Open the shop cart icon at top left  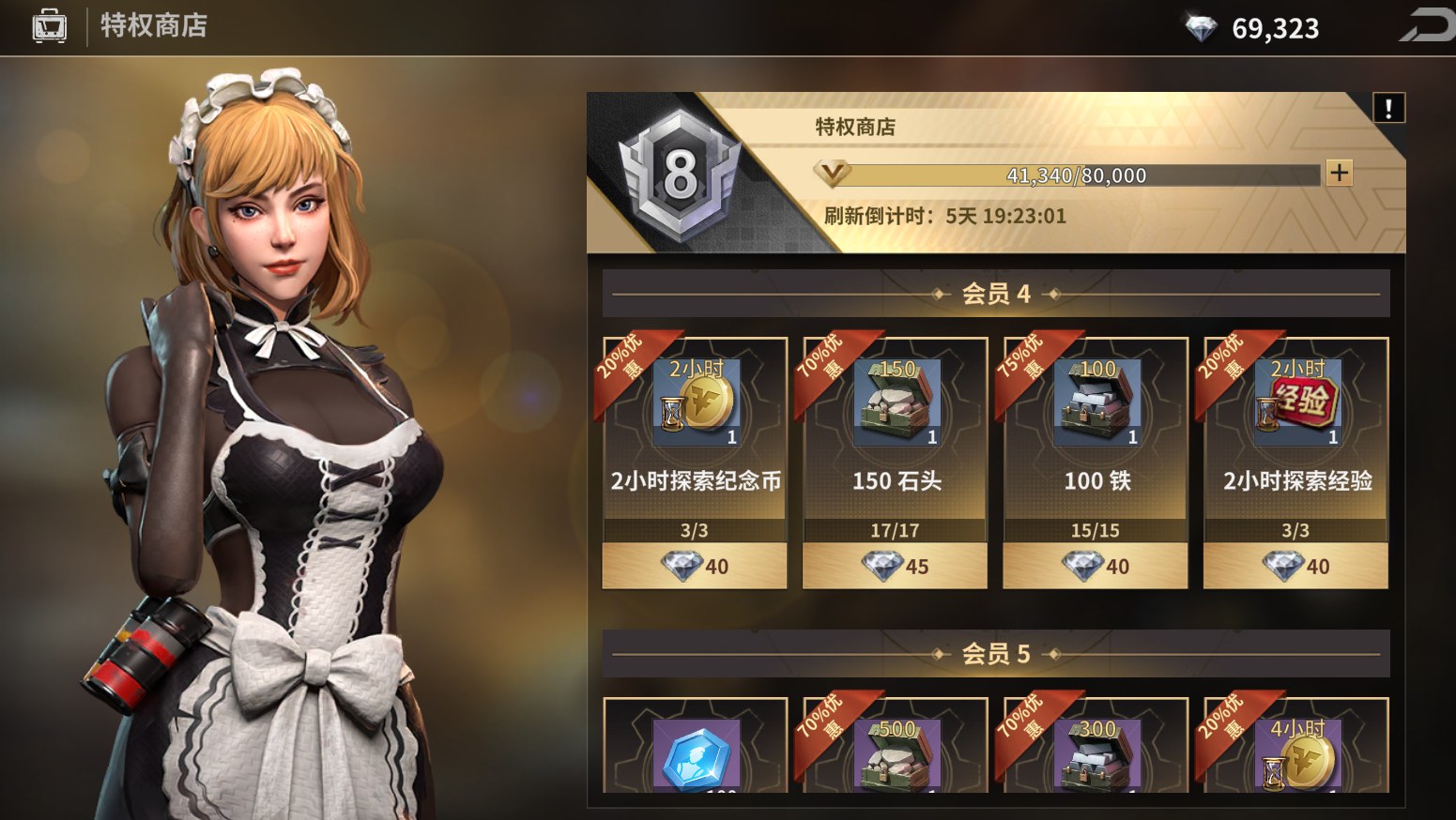pos(50,26)
